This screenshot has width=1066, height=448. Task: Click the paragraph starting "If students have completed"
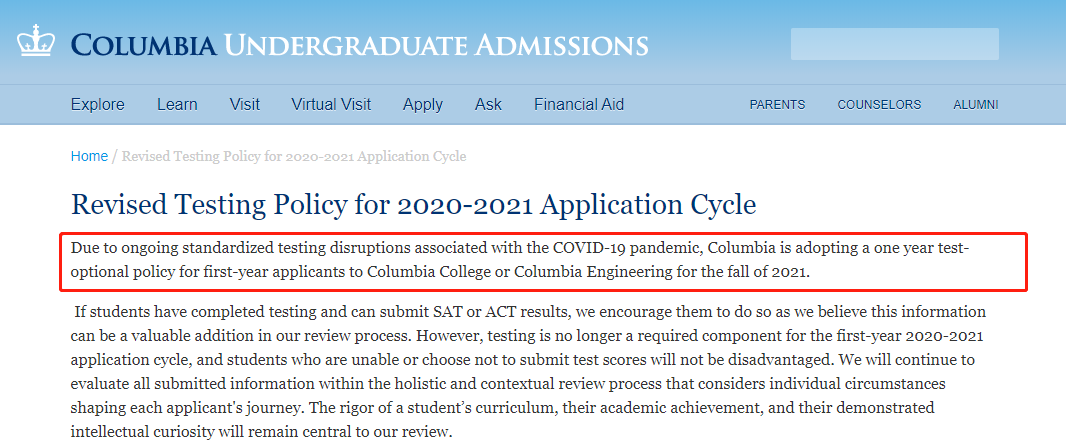[528, 372]
